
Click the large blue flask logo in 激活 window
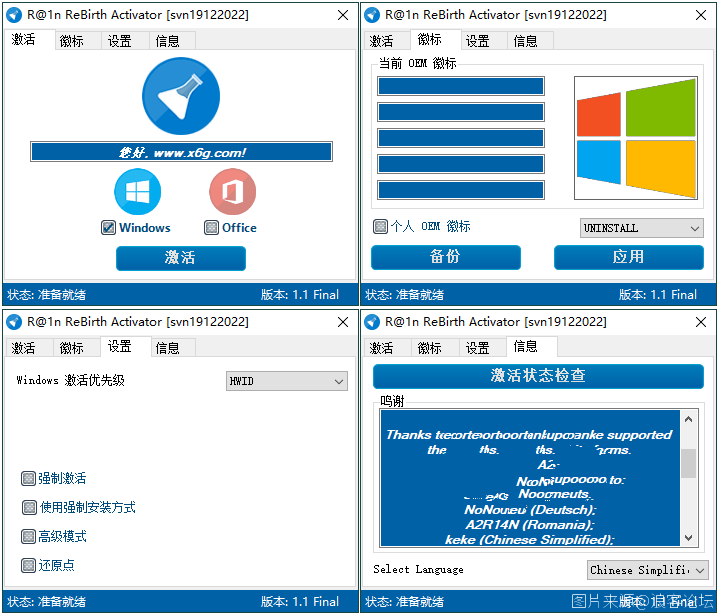point(181,96)
